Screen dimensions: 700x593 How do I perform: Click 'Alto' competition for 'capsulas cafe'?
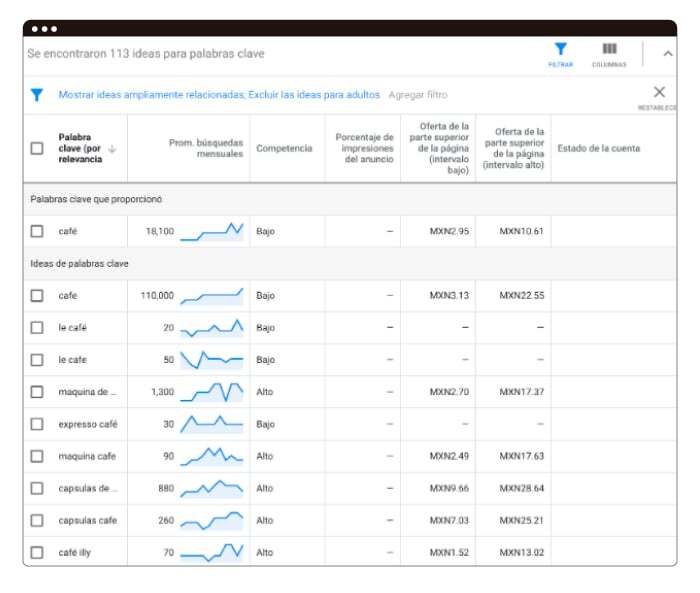pos(264,520)
